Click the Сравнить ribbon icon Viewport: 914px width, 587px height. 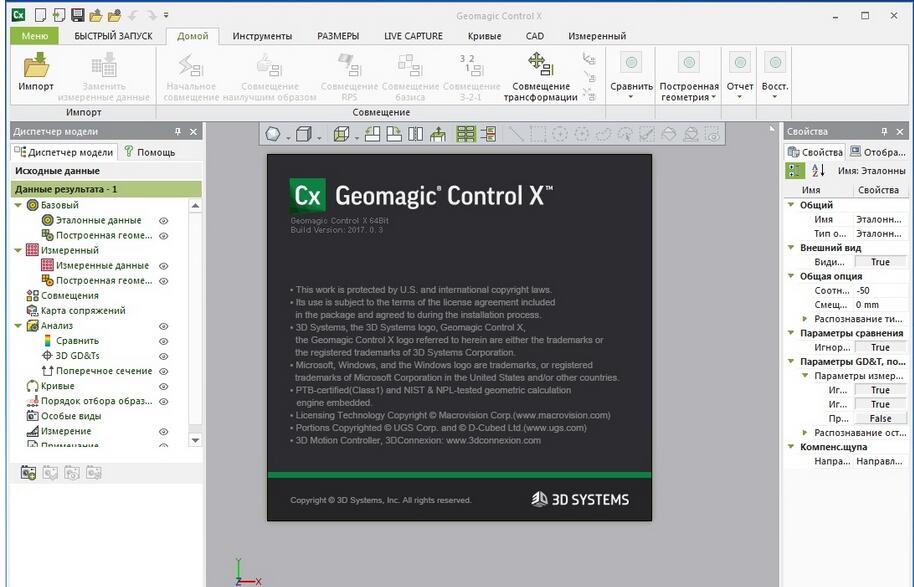(631, 62)
